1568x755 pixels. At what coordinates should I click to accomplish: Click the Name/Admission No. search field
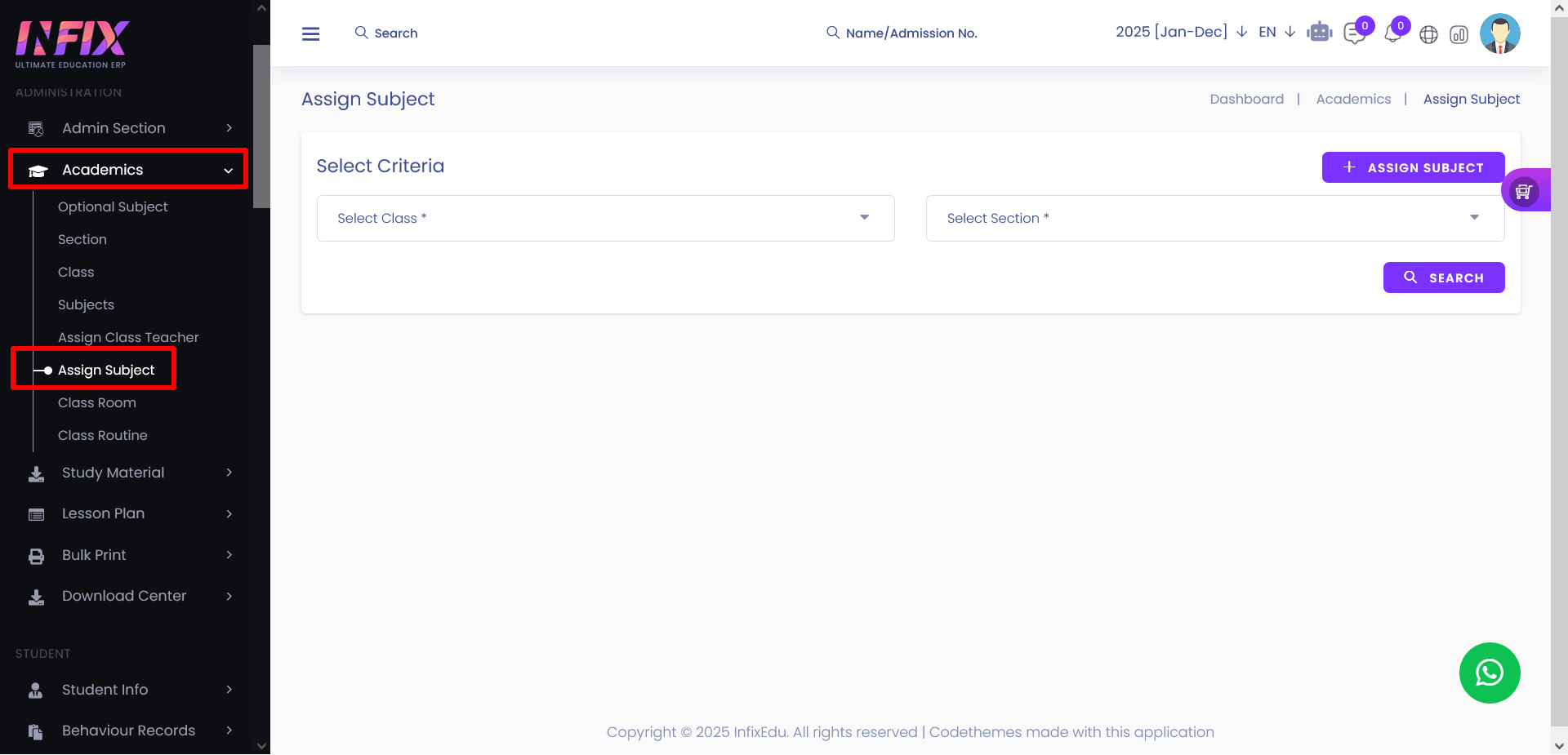click(911, 33)
